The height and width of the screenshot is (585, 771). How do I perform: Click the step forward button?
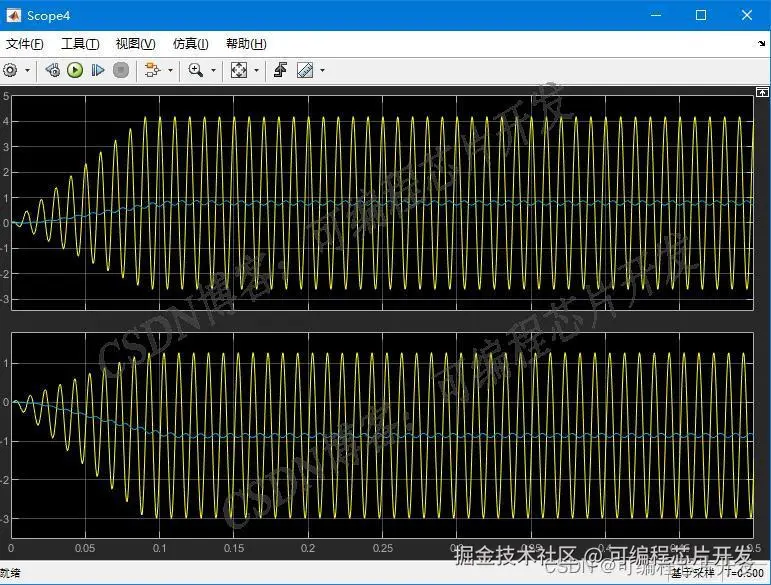(x=98, y=70)
